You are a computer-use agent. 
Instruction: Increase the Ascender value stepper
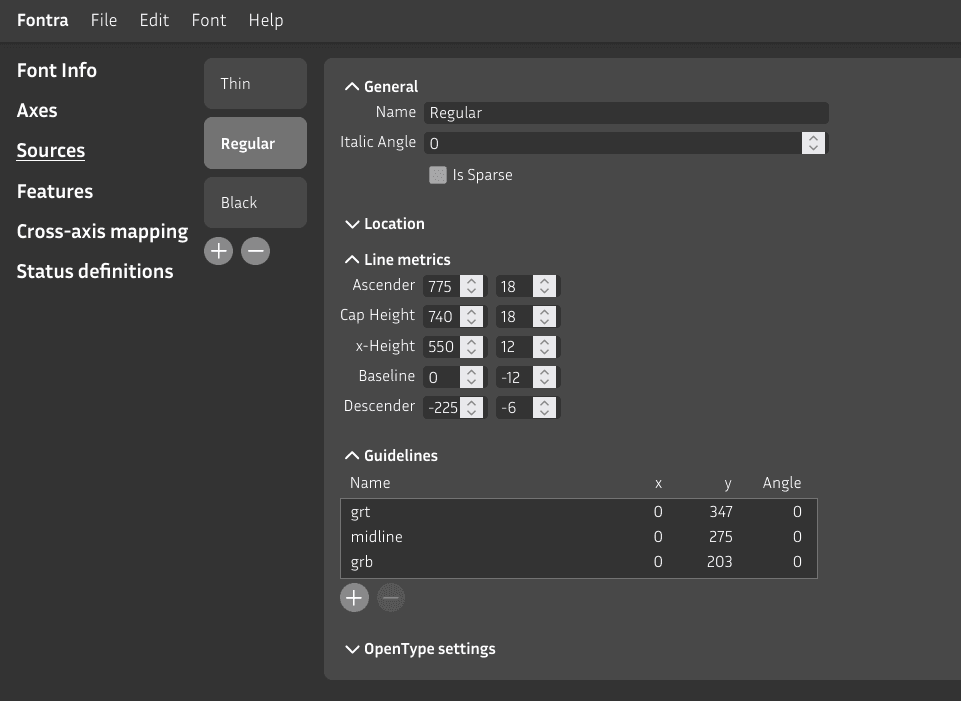pos(471,281)
